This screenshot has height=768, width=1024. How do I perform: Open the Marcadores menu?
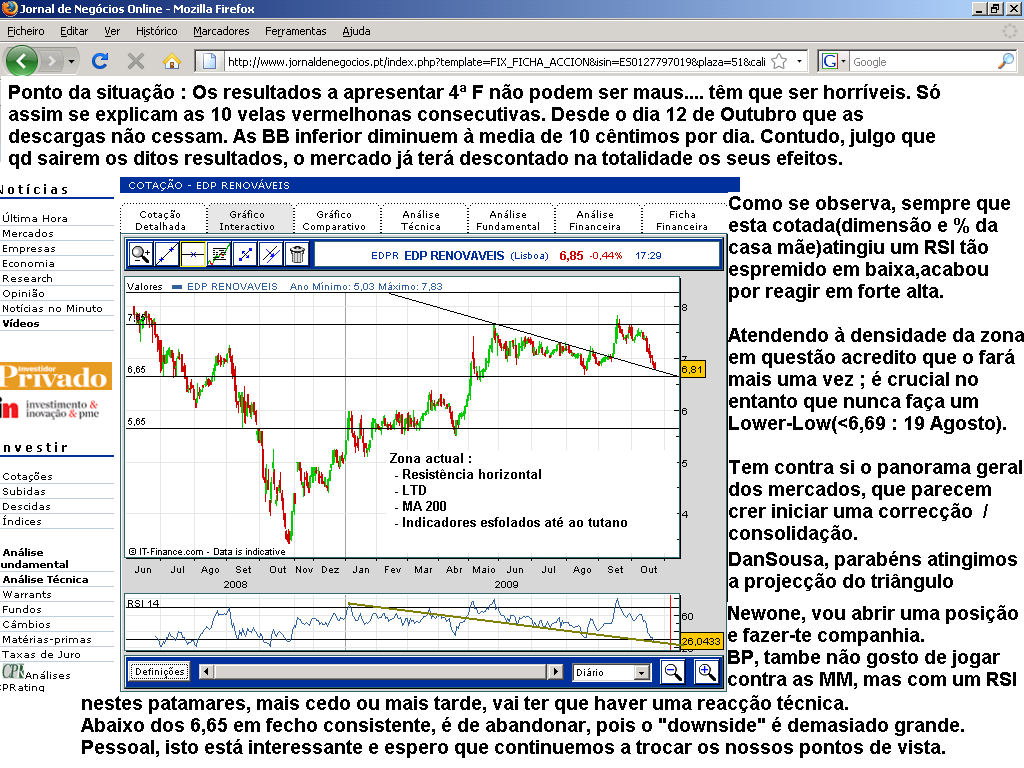pyautogui.click(x=221, y=31)
